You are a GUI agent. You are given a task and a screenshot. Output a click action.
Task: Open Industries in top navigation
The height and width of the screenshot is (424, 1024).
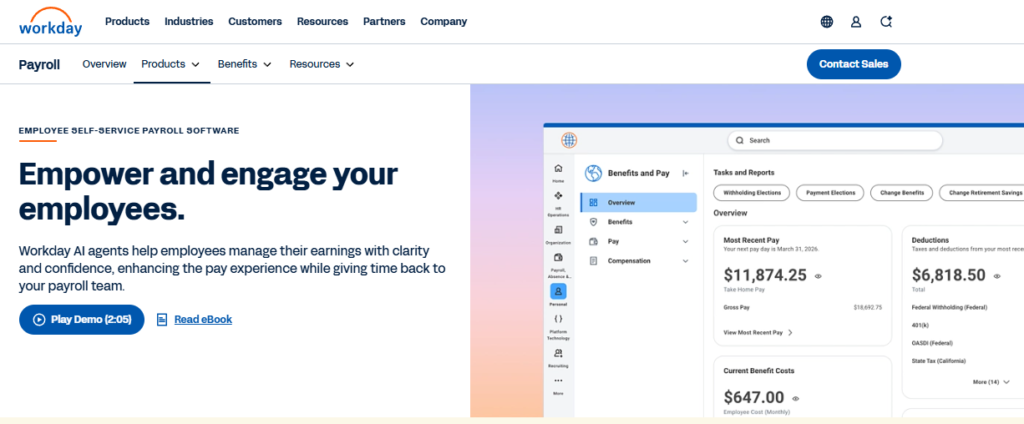click(189, 22)
